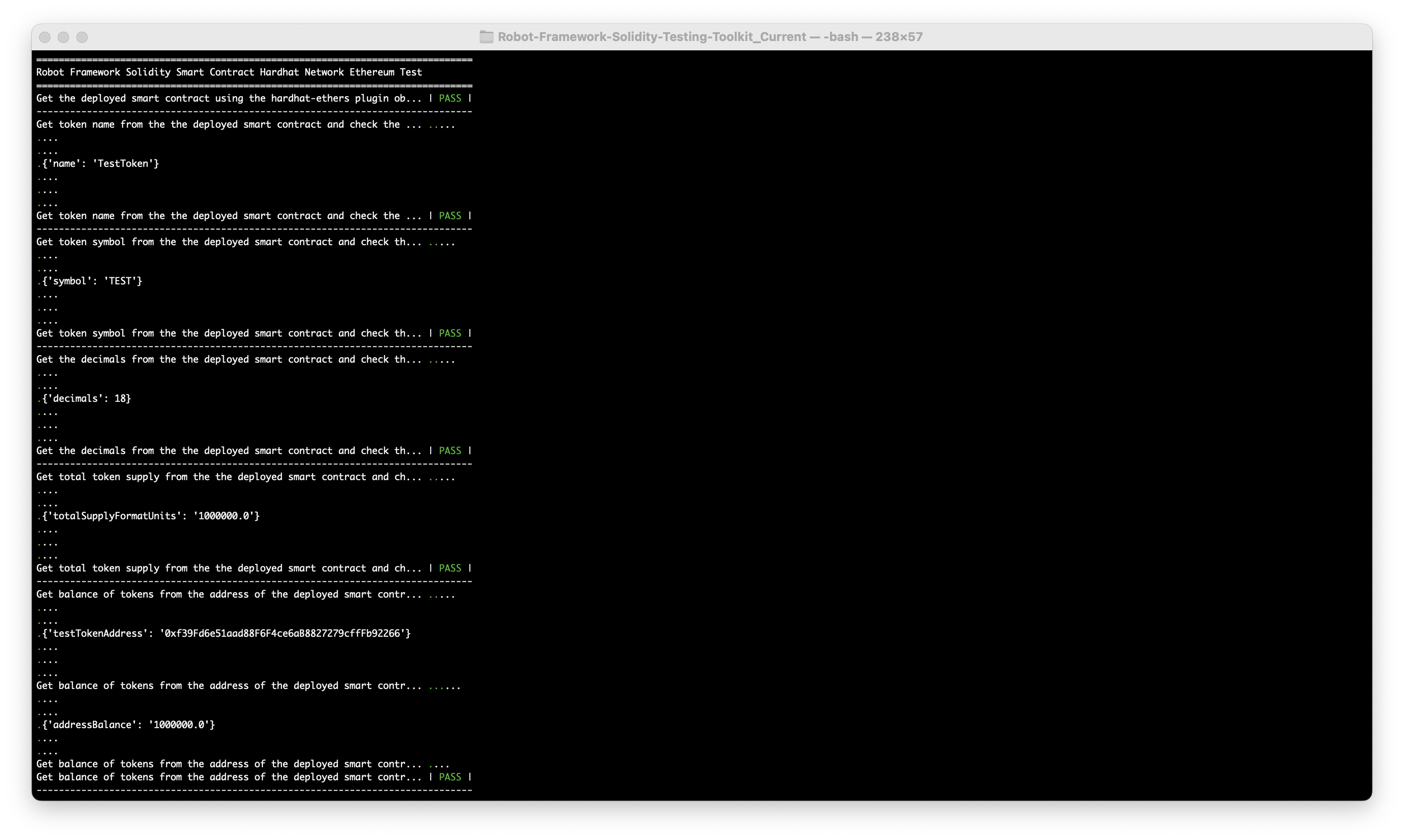Click PASS status of the token name test
Image resolution: width=1404 pixels, height=840 pixels.
tap(450, 216)
